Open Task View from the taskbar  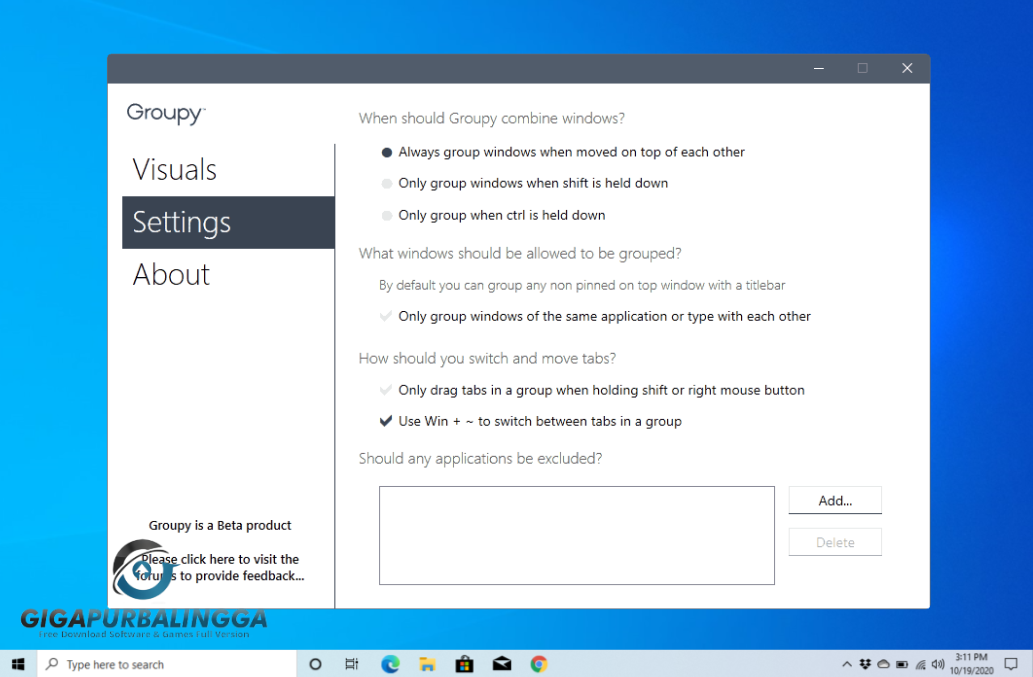[352, 663]
